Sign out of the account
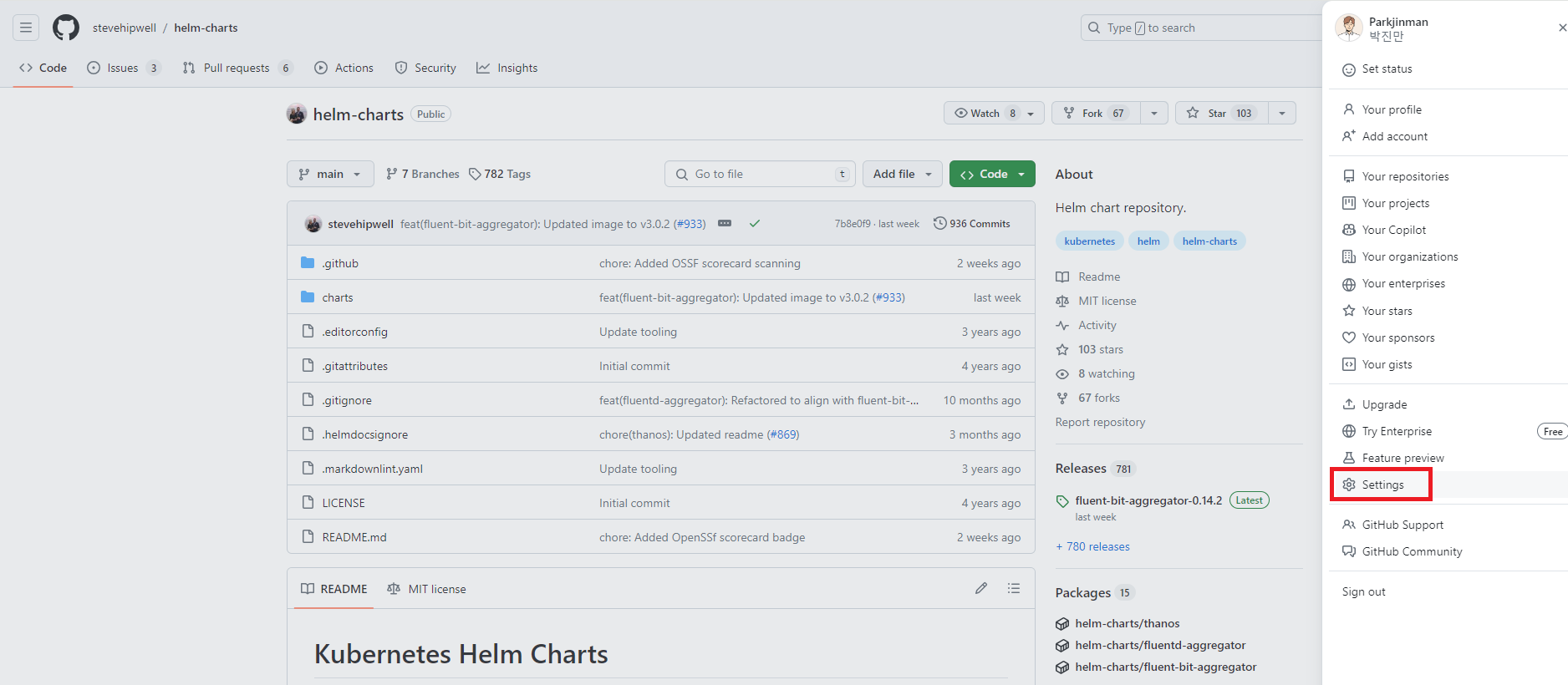The image size is (1568, 685). click(1364, 591)
